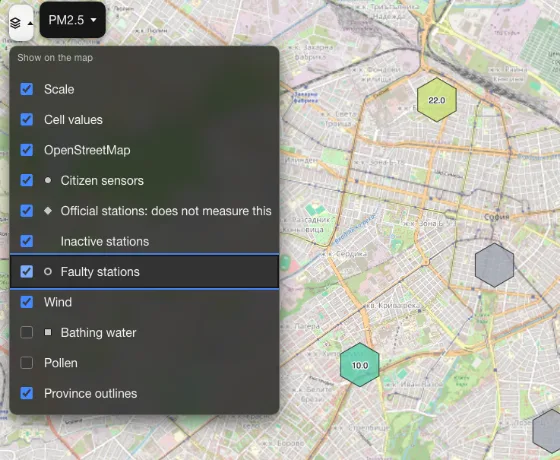Open the PM2.5 pollutant dropdown
560x460 pixels.
[72, 20]
